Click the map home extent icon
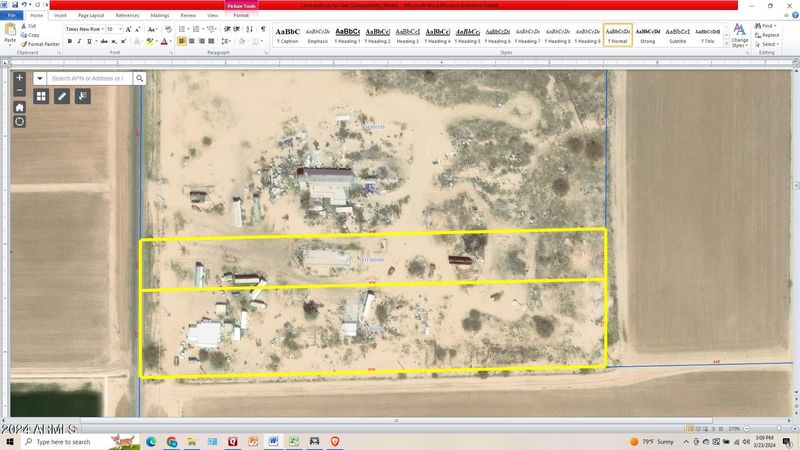800x450 pixels. pyautogui.click(x=19, y=107)
